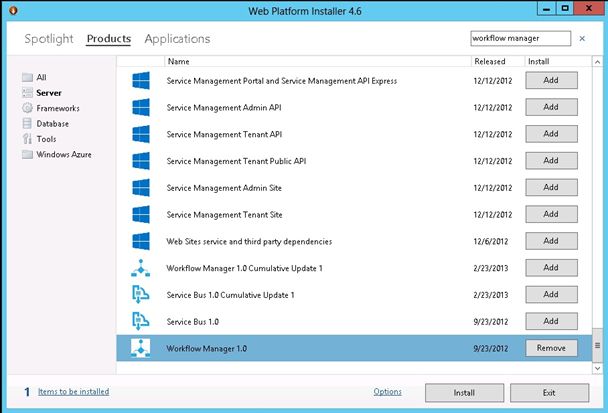608x413 pixels.
Task: Click the Database category icon
Action: pos(27,123)
